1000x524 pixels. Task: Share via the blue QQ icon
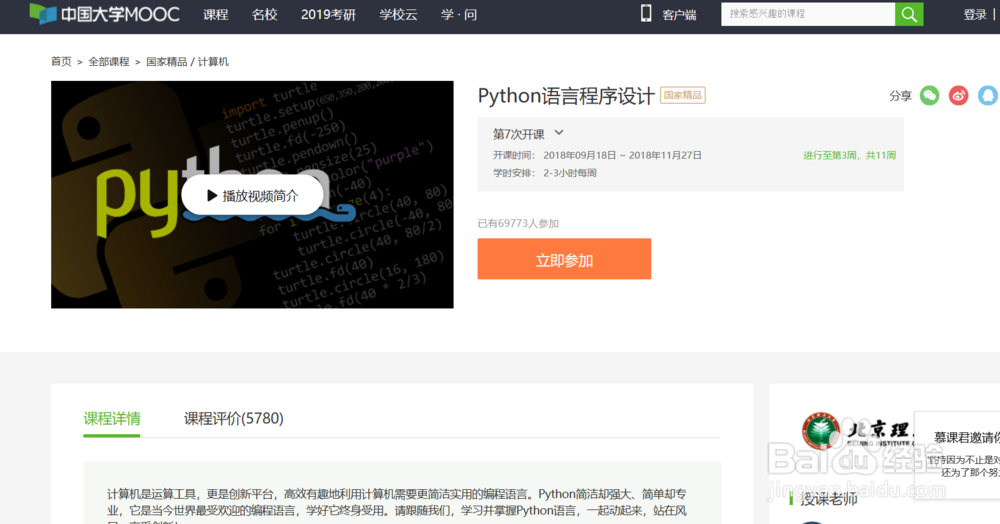tap(987, 96)
